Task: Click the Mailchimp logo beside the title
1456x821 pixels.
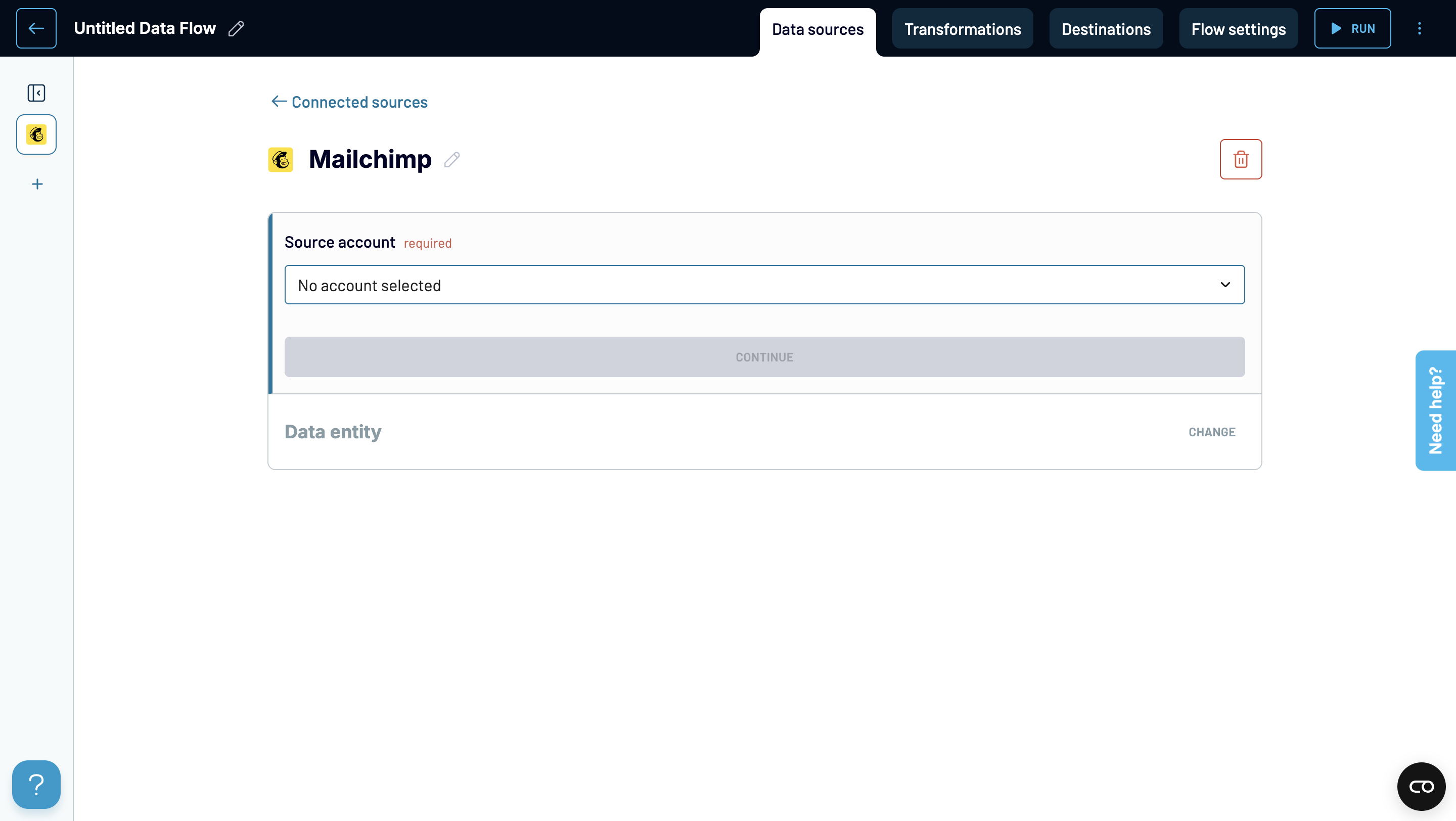Action: click(281, 160)
